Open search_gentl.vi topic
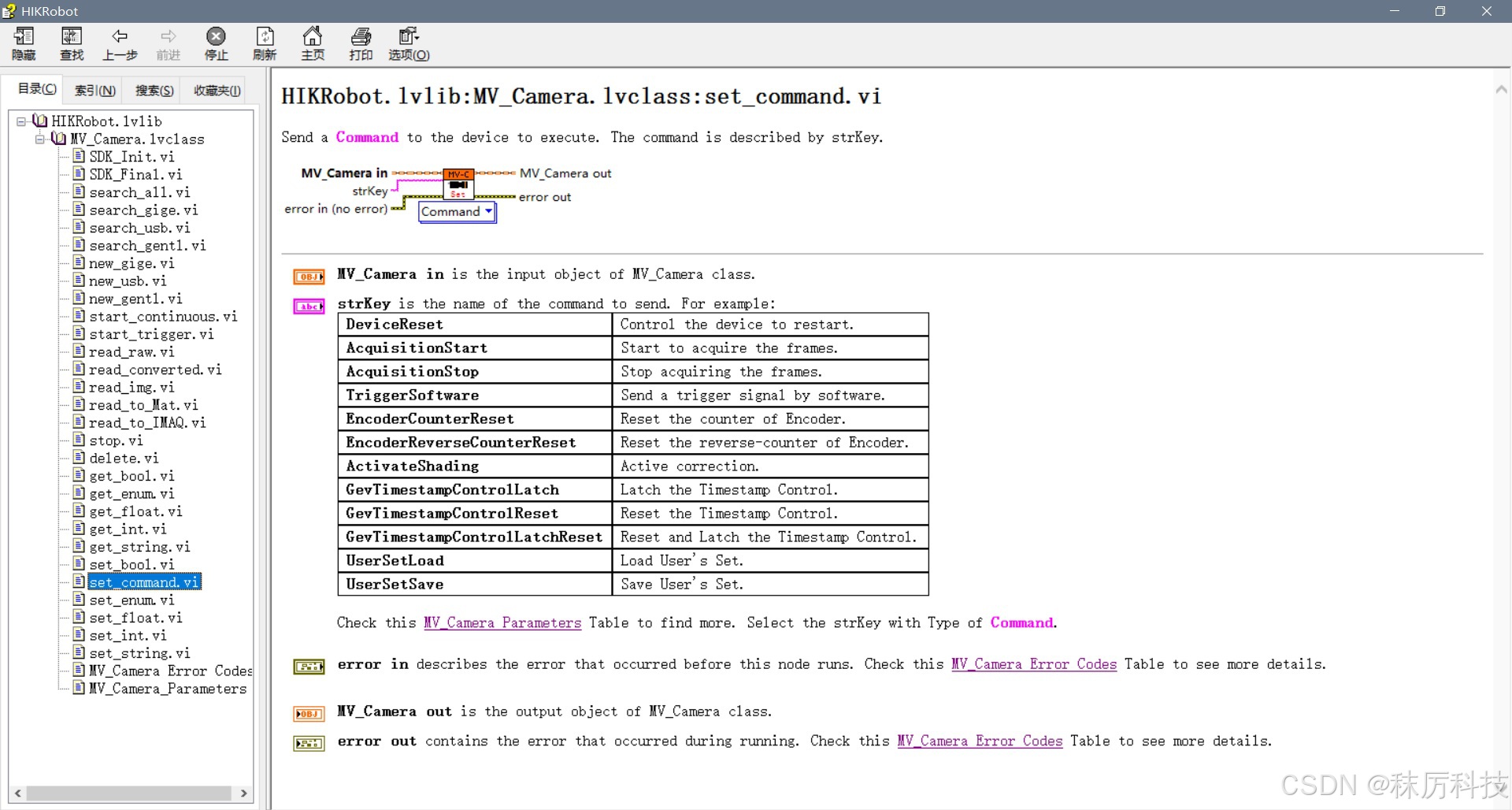Image resolution: width=1512 pixels, height=810 pixels. (147, 245)
